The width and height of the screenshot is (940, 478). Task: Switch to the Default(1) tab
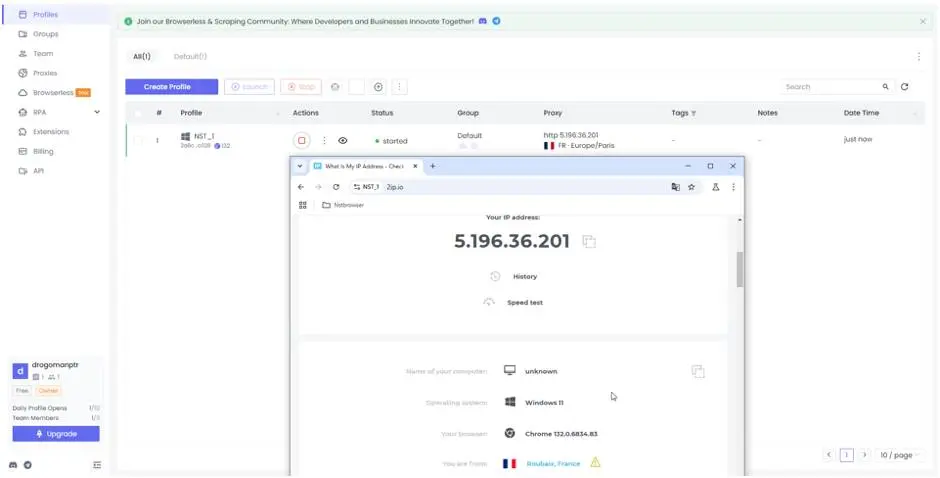tap(190, 56)
